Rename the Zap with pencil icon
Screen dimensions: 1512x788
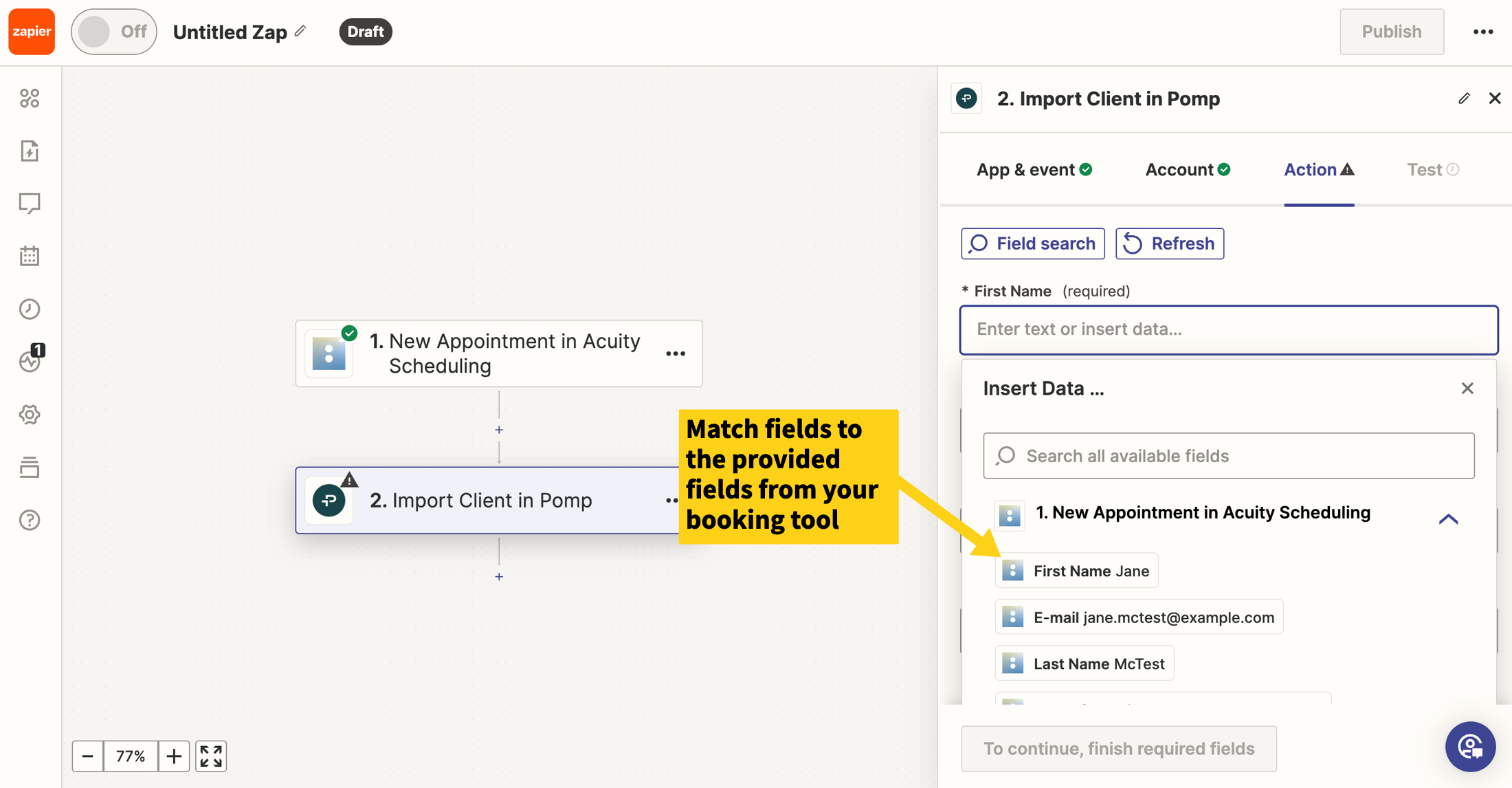tap(300, 31)
